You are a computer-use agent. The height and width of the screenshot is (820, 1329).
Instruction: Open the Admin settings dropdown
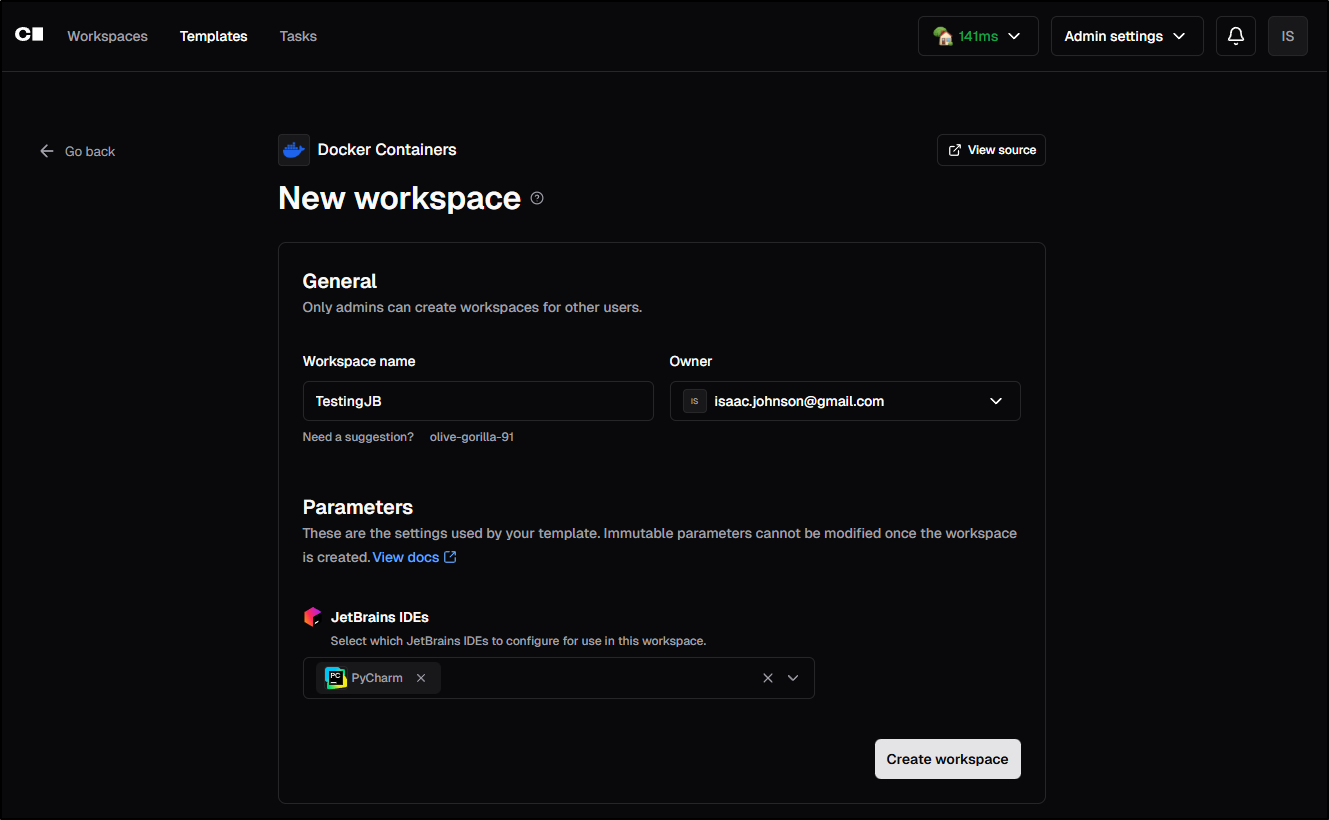1126,36
